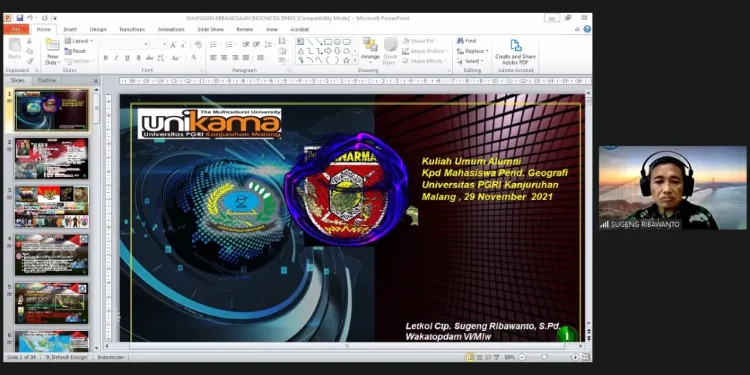Open the Arrange dropdown

(370, 50)
